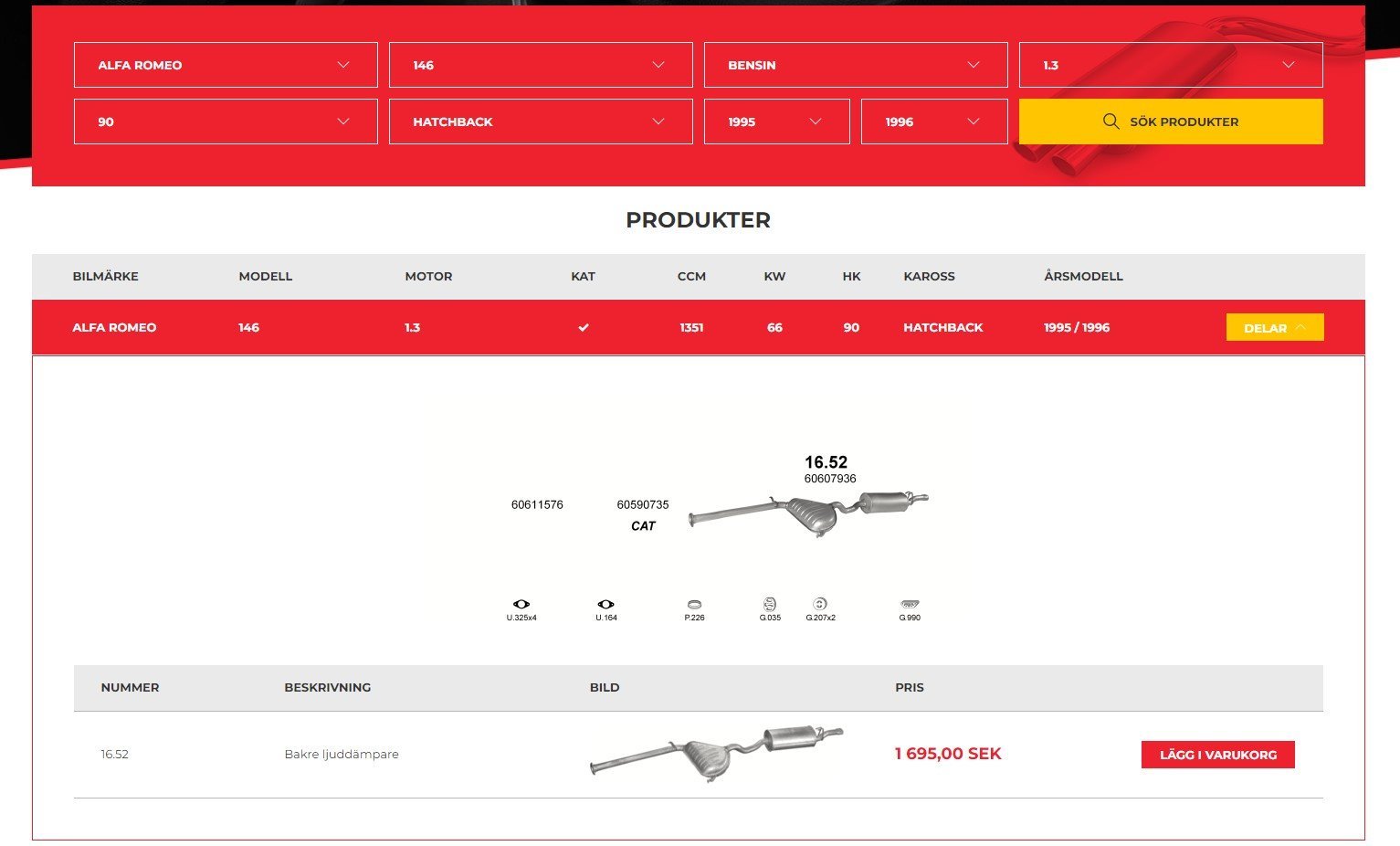
Task: Click the NUMMER column header
Action: (x=130, y=687)
